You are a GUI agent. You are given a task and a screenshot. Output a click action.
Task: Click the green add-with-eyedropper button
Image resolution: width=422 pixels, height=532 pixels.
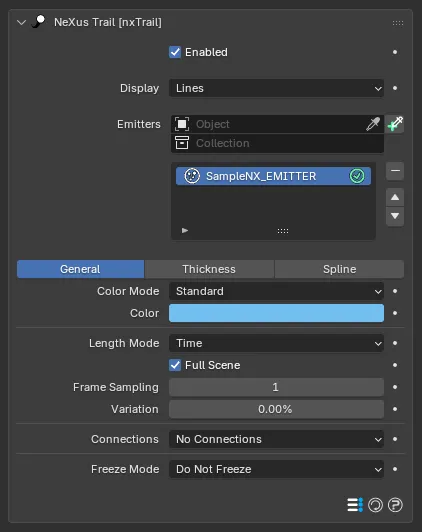pyautogui.click(x=395, y=124)
